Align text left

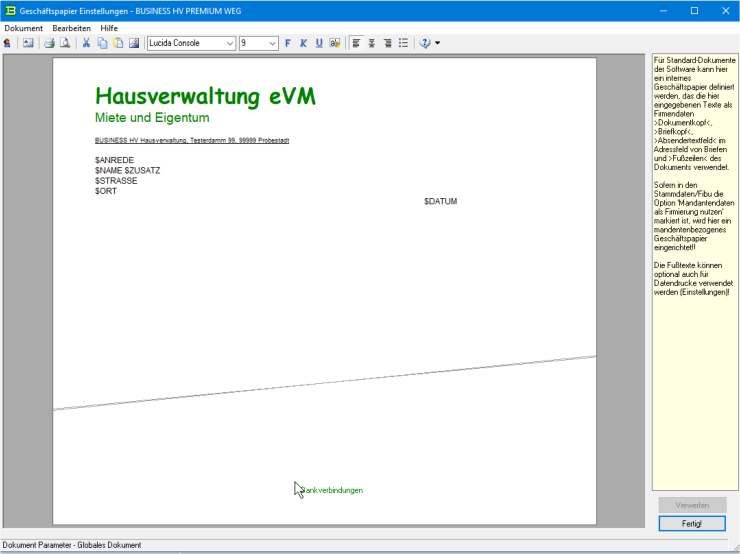[356, 43]
